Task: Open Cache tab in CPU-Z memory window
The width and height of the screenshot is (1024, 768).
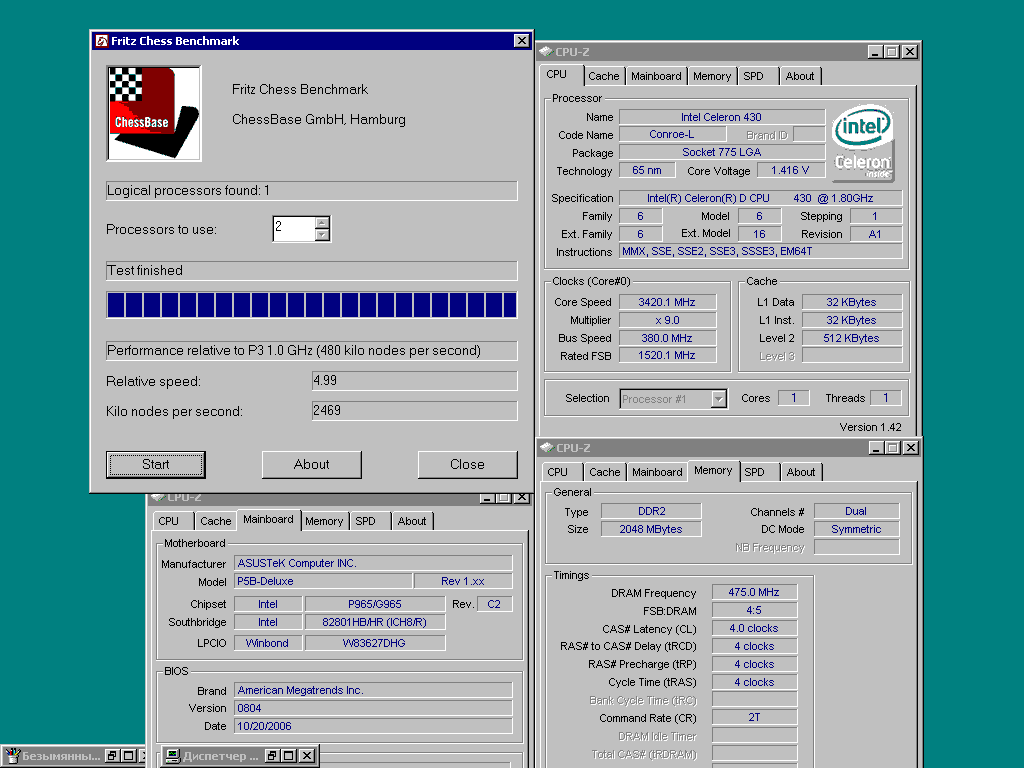Action: [x=605, y=472]
